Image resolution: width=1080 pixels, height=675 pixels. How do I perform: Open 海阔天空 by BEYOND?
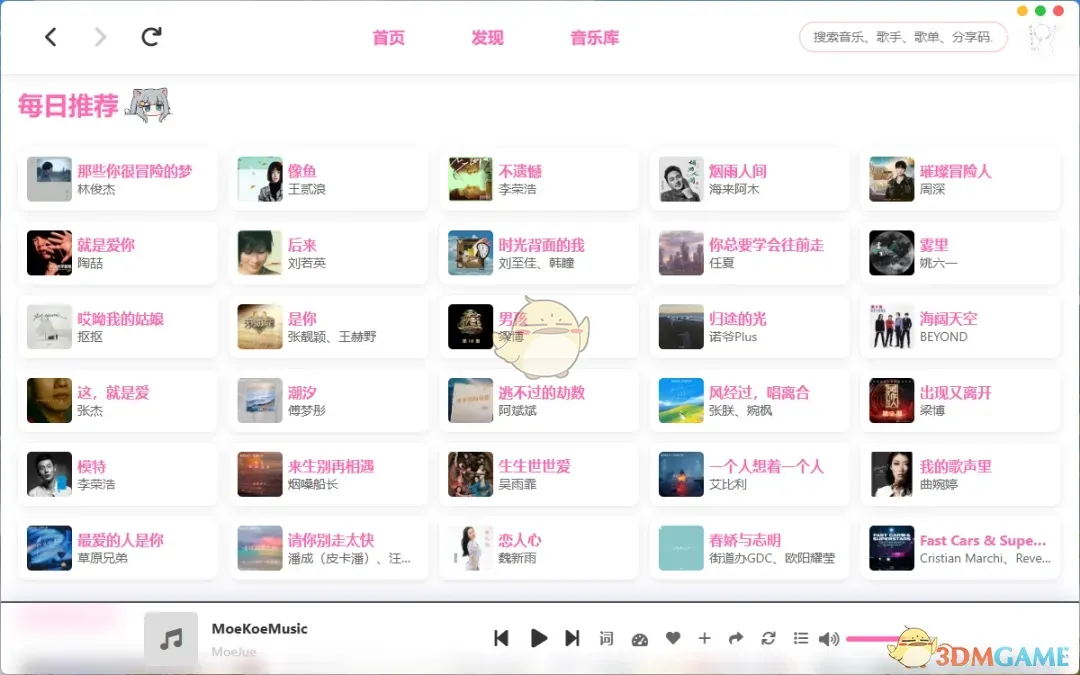(959, 327)
